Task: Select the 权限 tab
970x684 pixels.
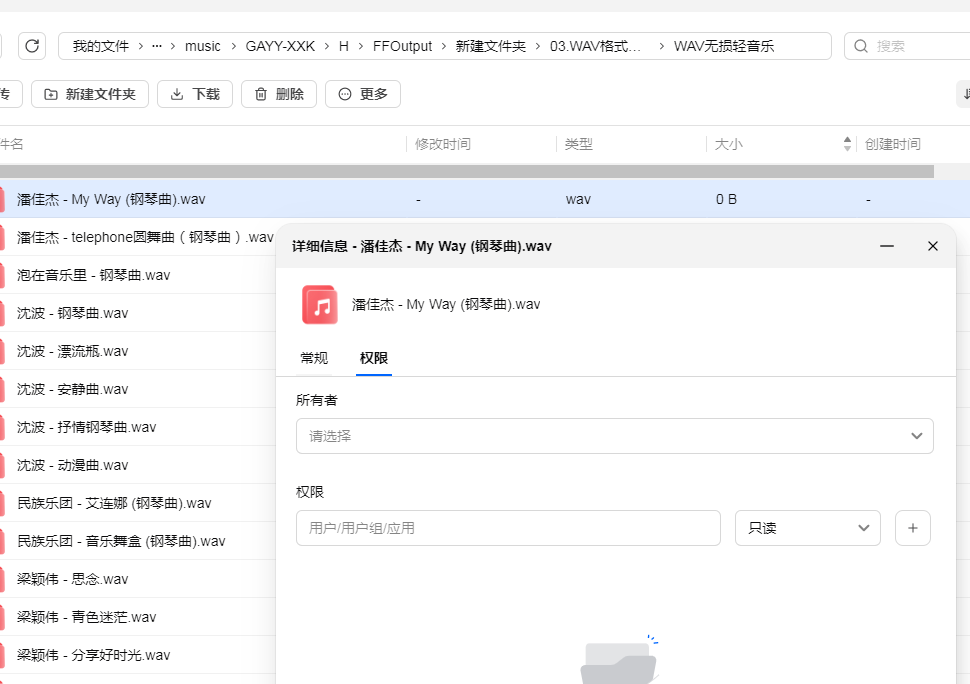Action: (374, 358)
